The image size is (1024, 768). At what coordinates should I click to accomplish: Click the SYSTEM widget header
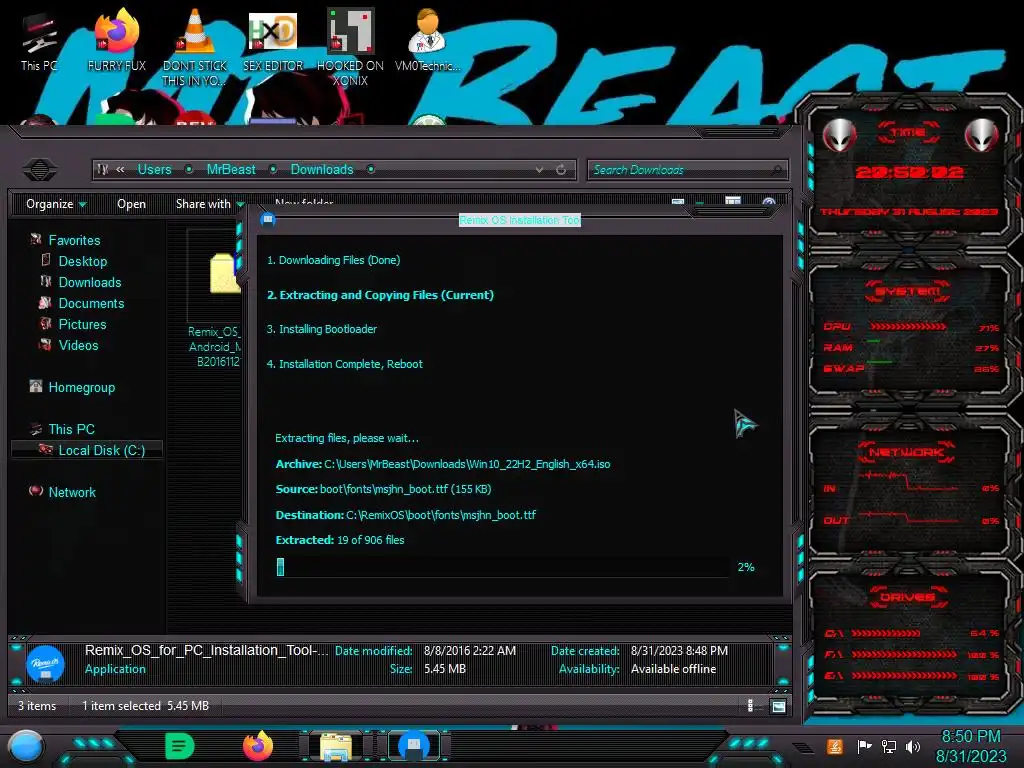pos(908,291)
